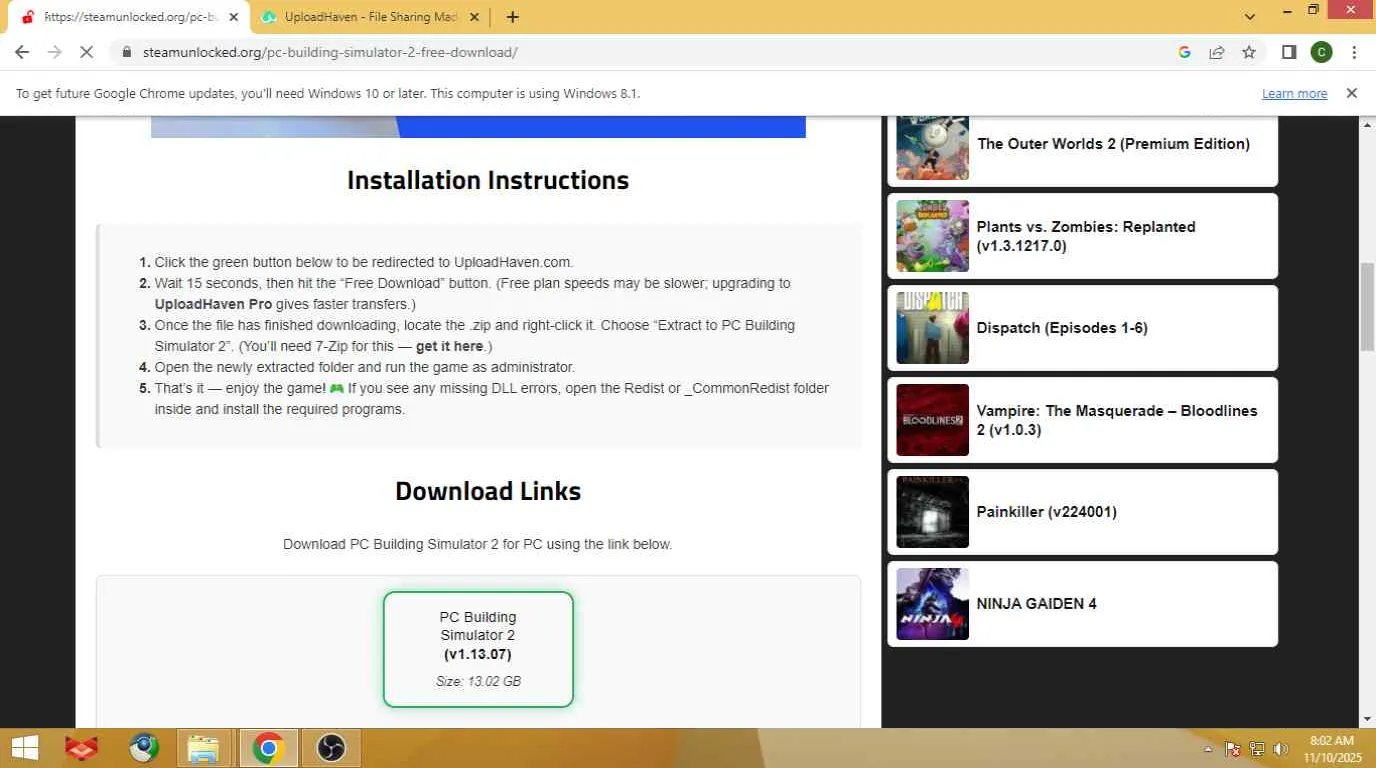Open OBS Studio from the taskbar
The width and height of the screenshot is (1376, 768).
331,748
